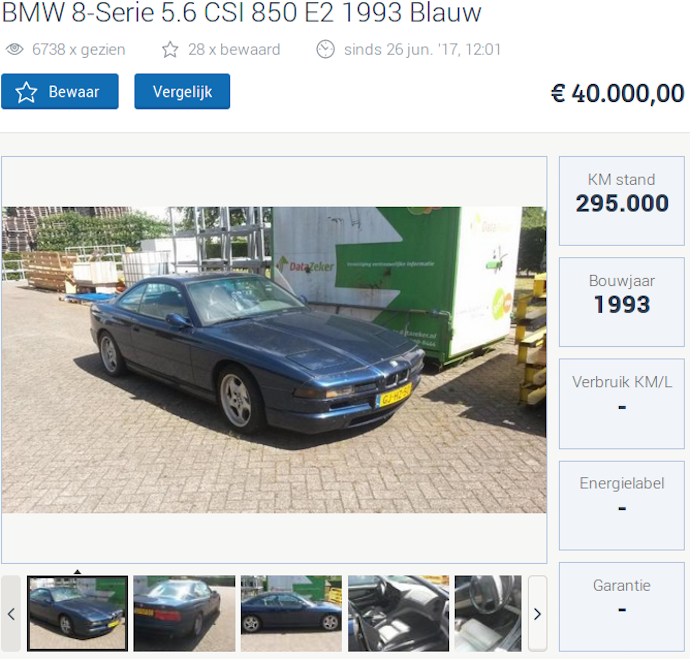Click the star icon in Bewaar button
690x659 pixels.
pyautogui.click(x=26, y=92)
